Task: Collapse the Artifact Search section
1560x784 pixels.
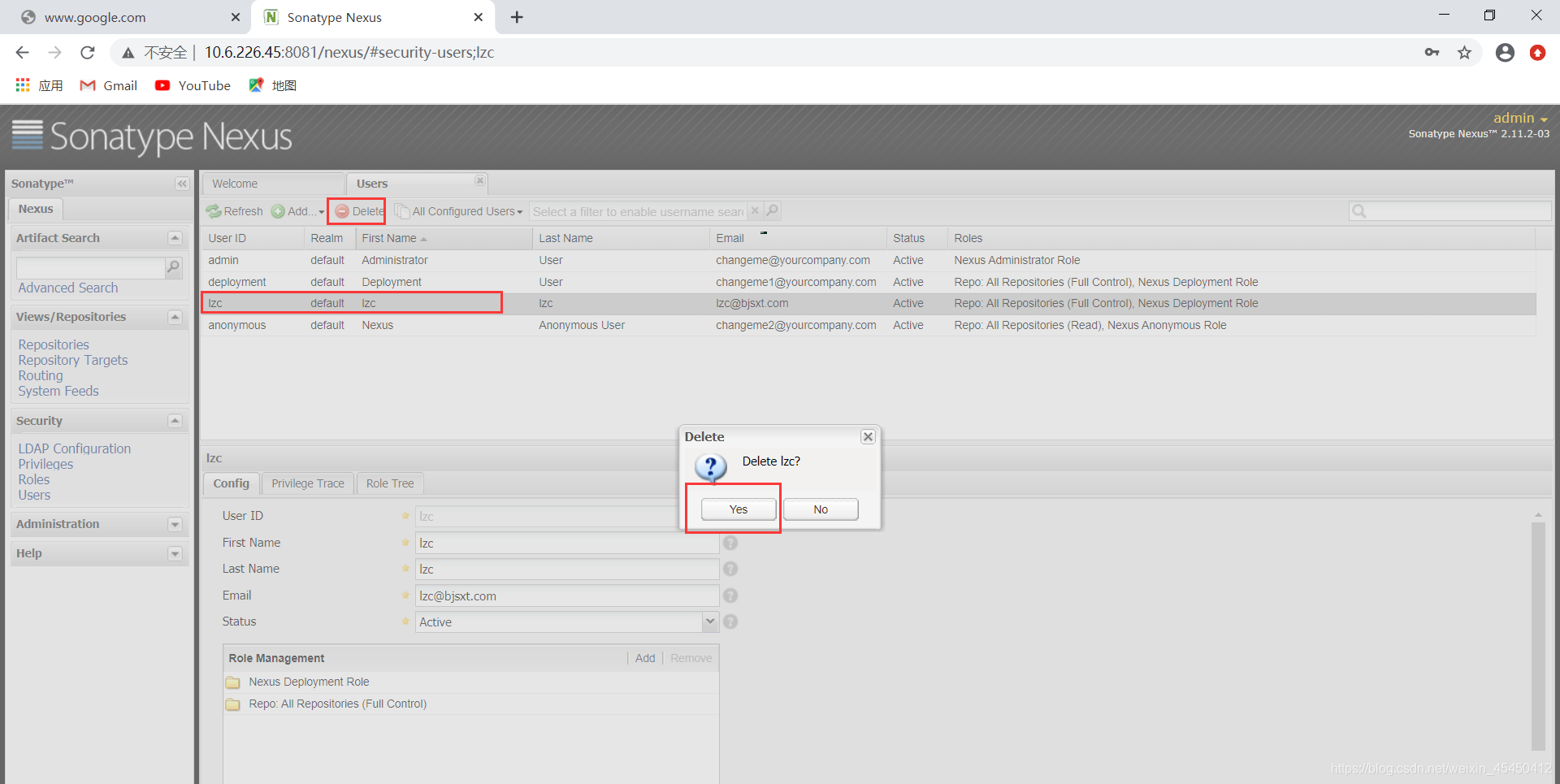Action: [175, 238]
